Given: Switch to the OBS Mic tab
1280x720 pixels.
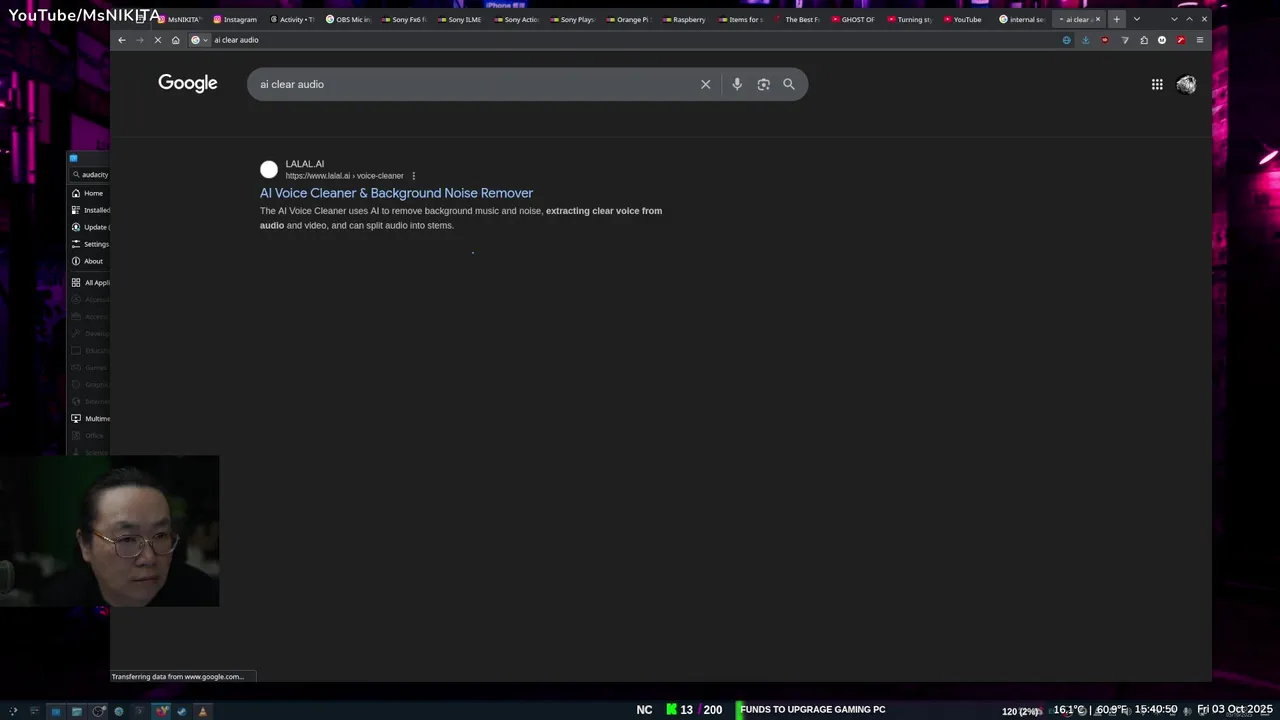Looking at the screenshot, I should tap(348, 19).
